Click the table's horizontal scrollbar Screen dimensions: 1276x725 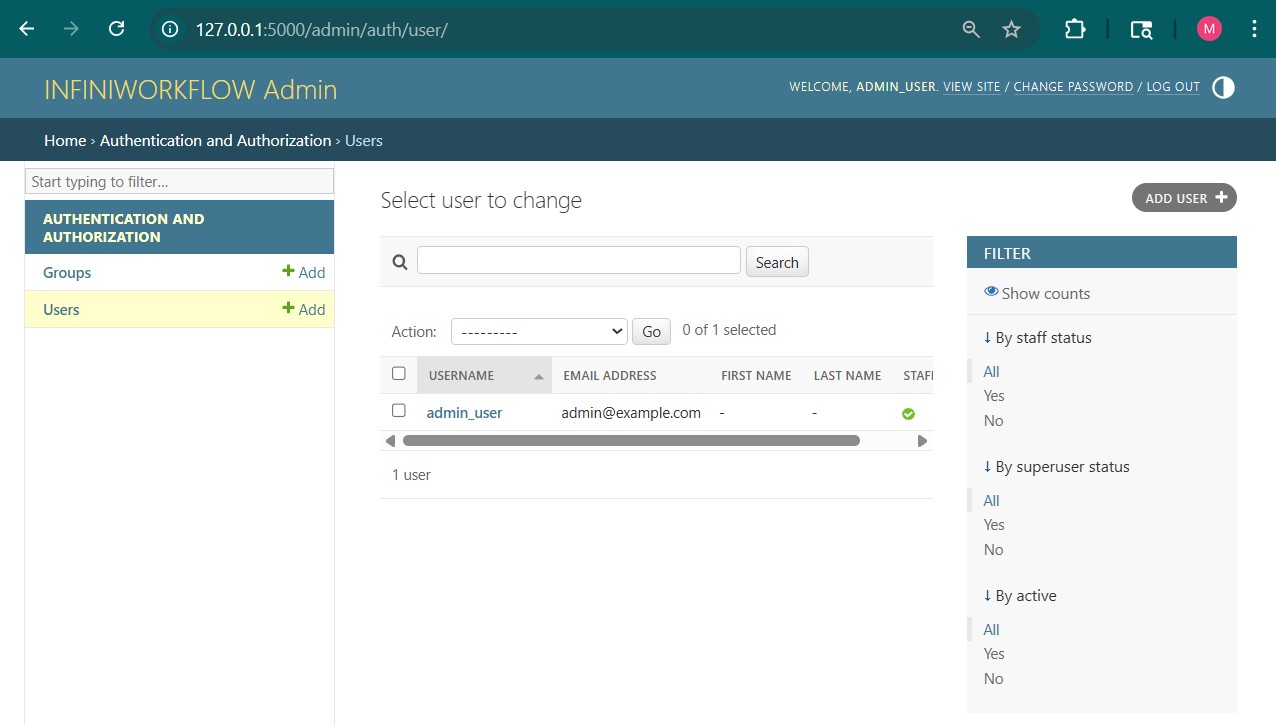630,440
